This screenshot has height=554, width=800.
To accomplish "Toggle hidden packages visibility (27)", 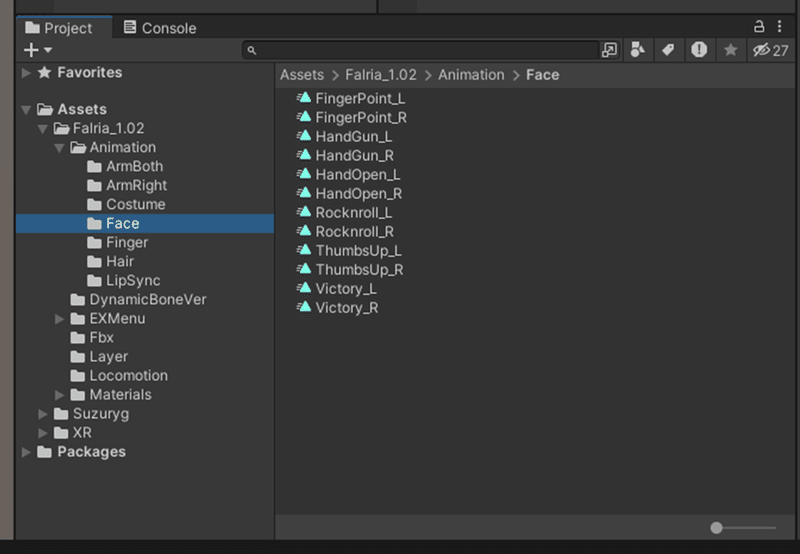I will point(770,50).
